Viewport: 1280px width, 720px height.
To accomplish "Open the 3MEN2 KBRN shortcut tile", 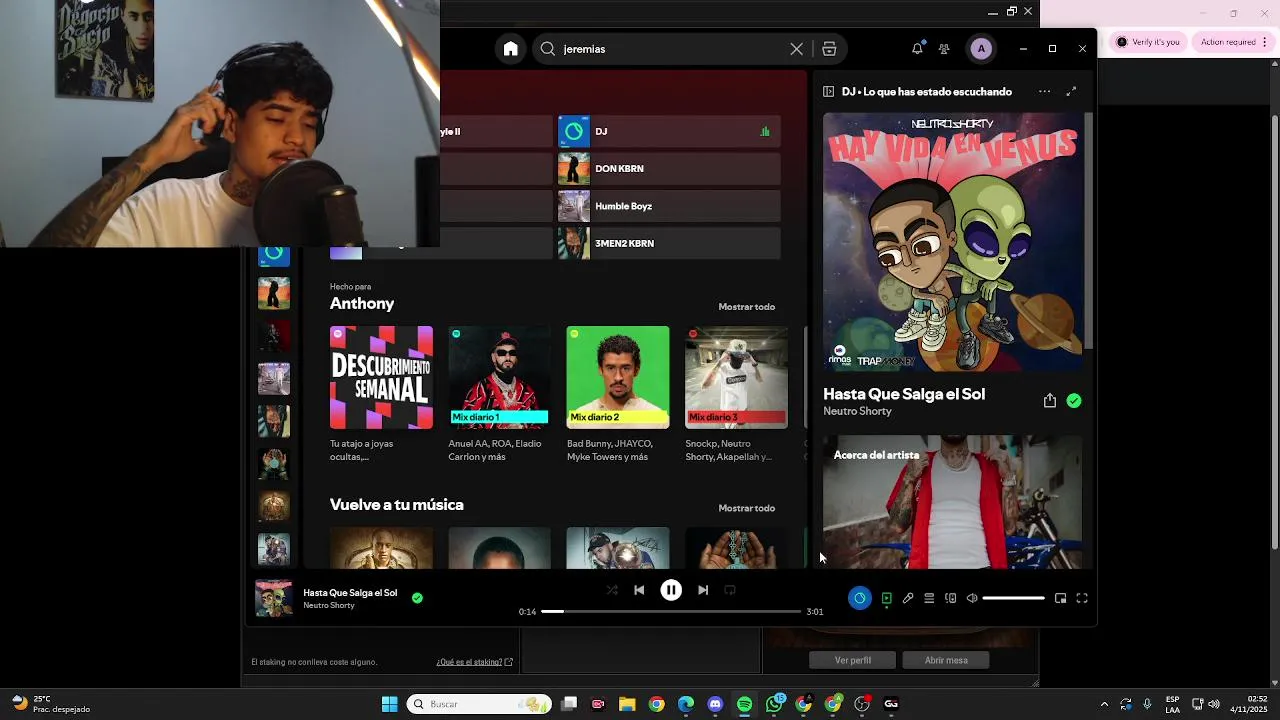I will [669, 243].
